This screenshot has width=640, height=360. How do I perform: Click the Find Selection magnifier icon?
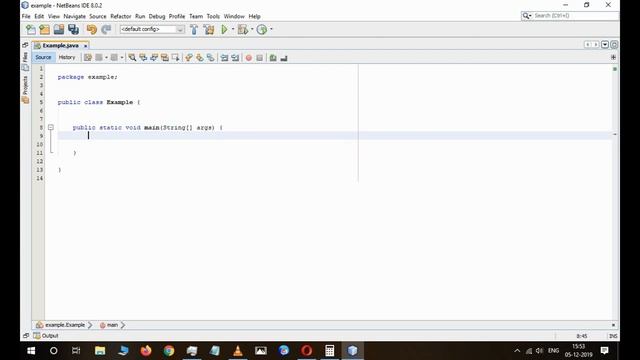point(132,58)
